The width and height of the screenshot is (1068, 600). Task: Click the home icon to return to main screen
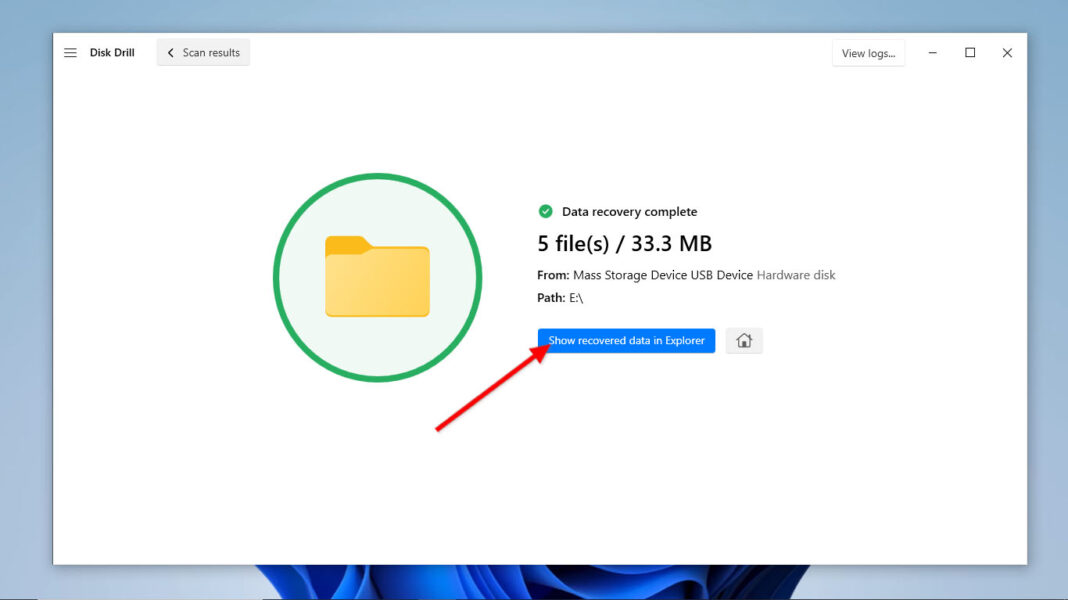coord(744,340)
